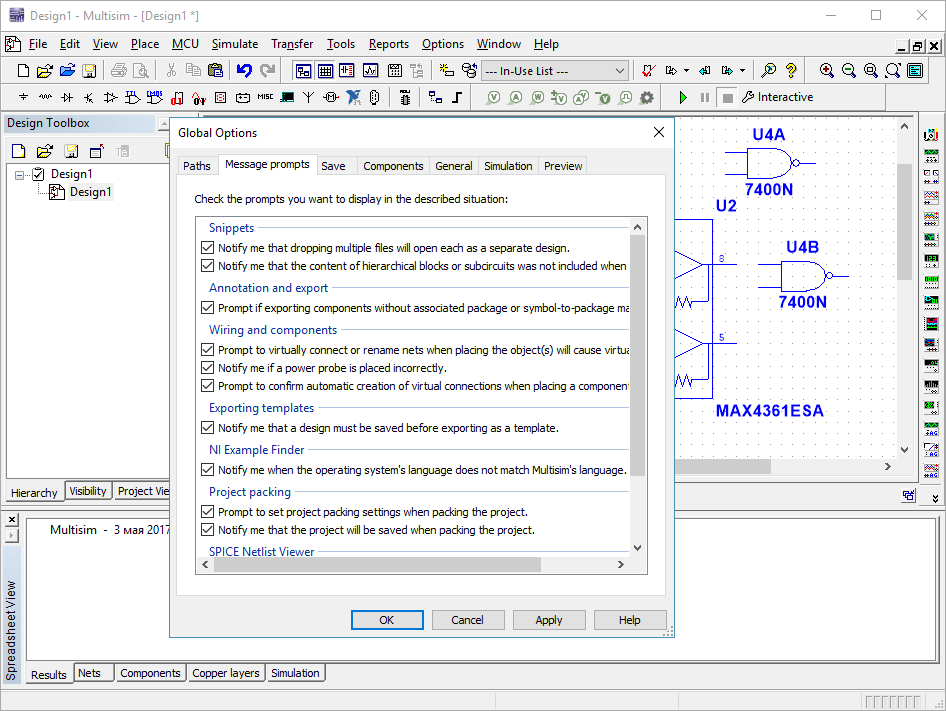The height and width of the screenshot is (711, 946).
Task: Switch to the Components tab in Global Options
Action: (x=393, y=166)
